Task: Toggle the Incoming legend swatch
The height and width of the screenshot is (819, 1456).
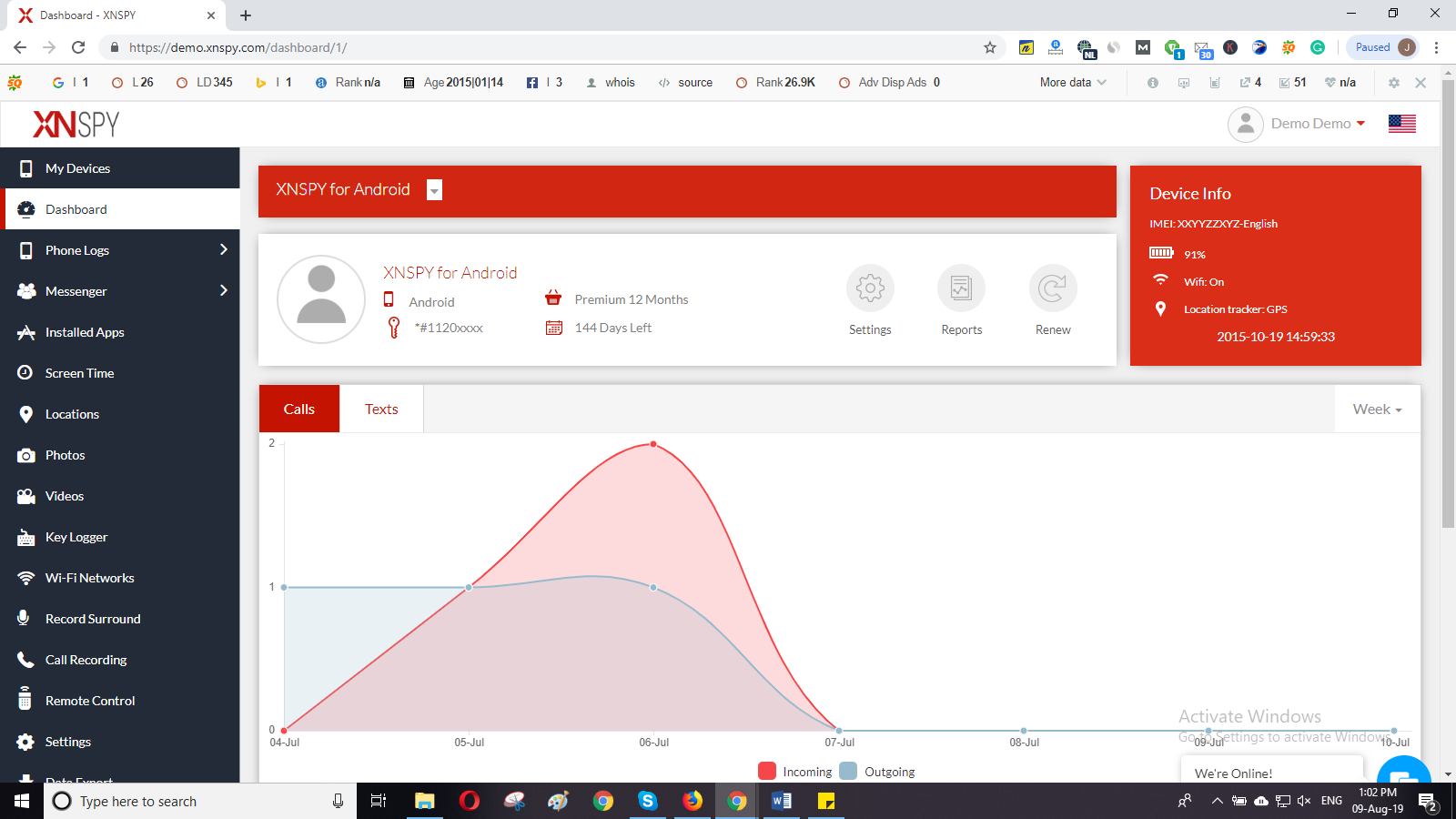Action: [766, 771]
